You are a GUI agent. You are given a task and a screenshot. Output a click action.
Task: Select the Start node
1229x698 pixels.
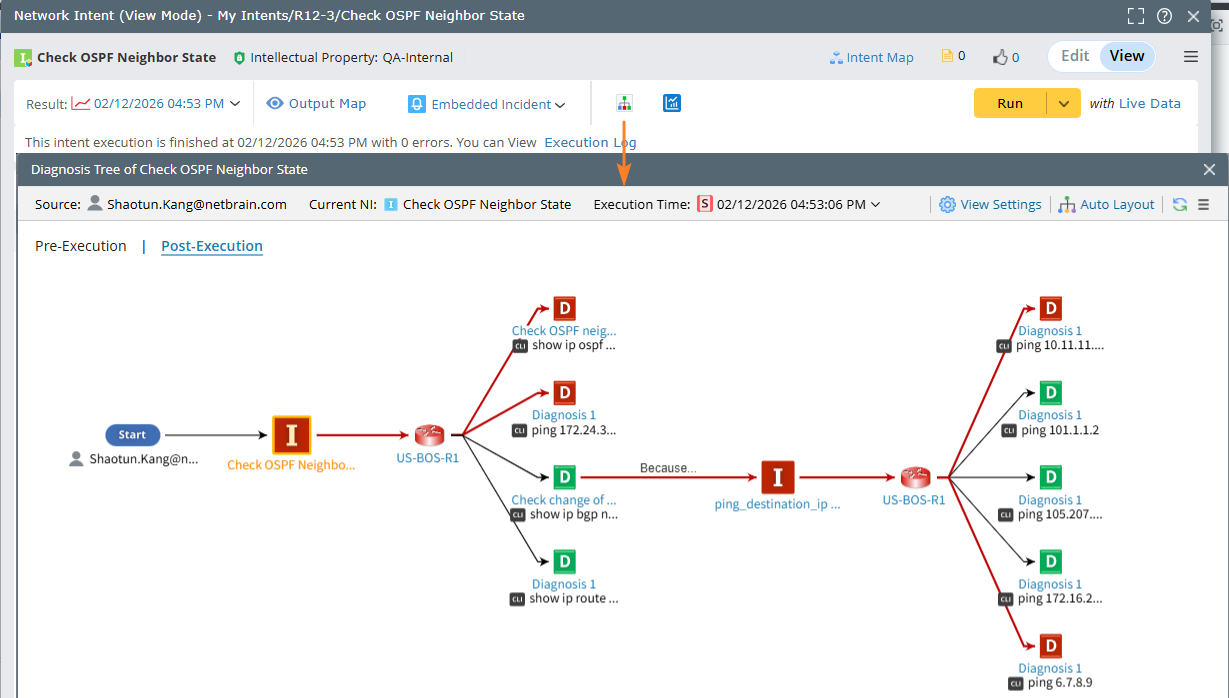pos(132,435)
